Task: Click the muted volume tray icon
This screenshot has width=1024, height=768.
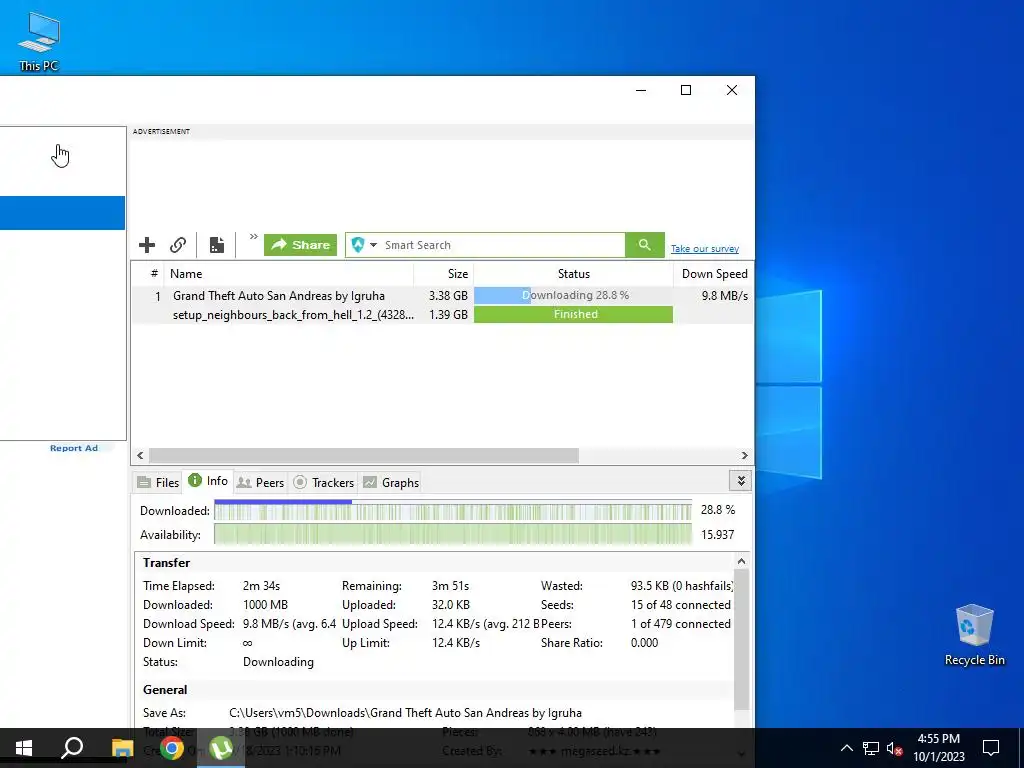Action: tap(894, 748)
